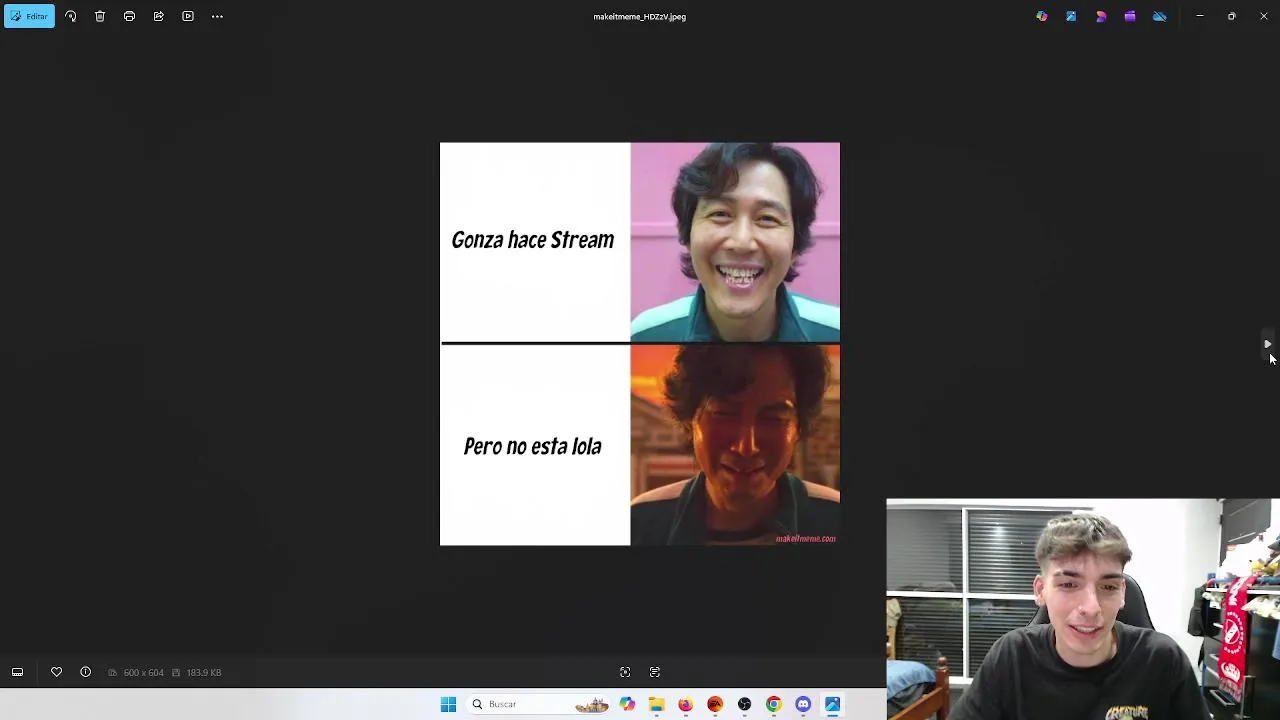Open the Windows Start menu
Viewport: 1280px width, 720px height.
pyautogui.click(x=448, y=704)
